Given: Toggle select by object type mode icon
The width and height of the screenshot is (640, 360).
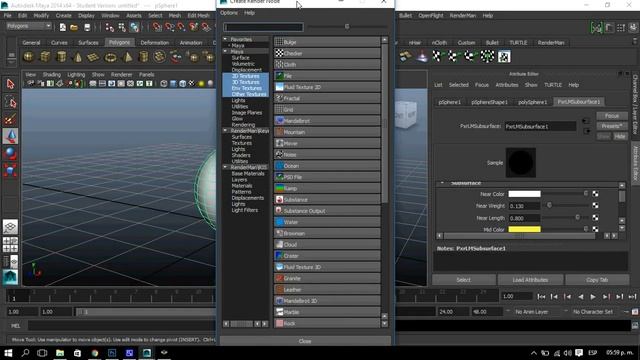Looking at the screenshot, I should (x=122, y=27).
